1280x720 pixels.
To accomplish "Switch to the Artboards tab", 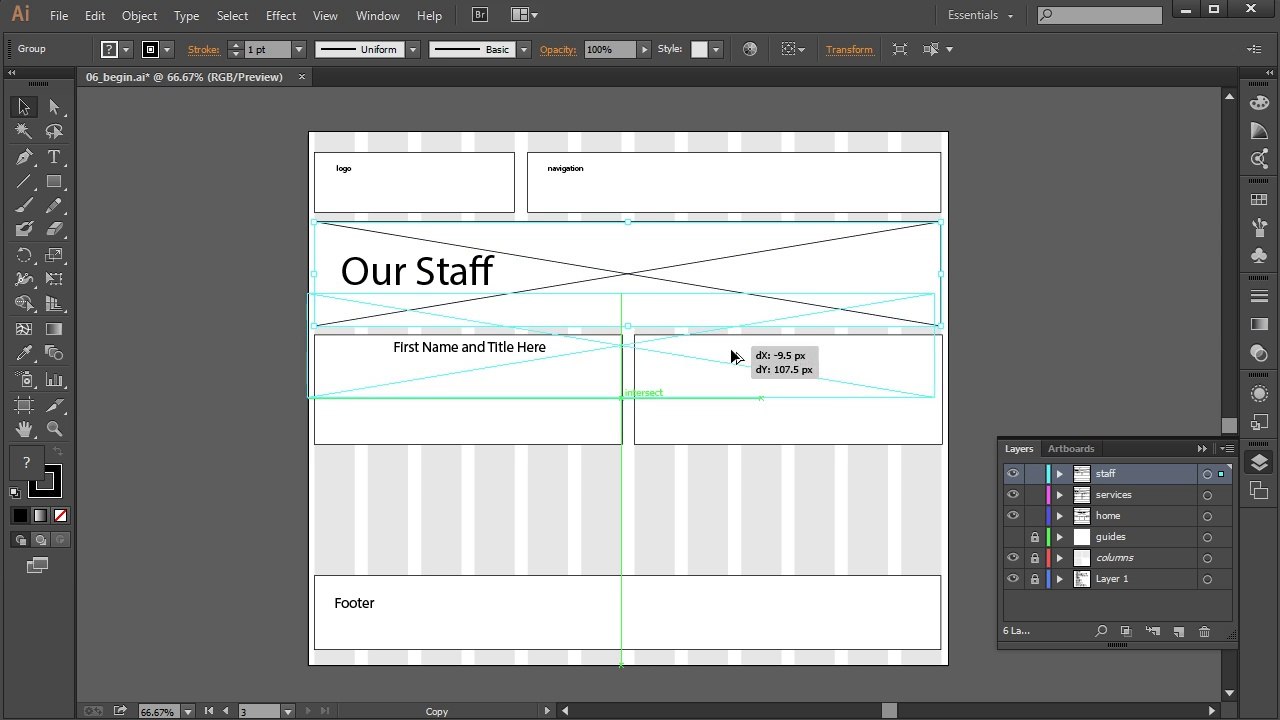I will coord(1071,448).
